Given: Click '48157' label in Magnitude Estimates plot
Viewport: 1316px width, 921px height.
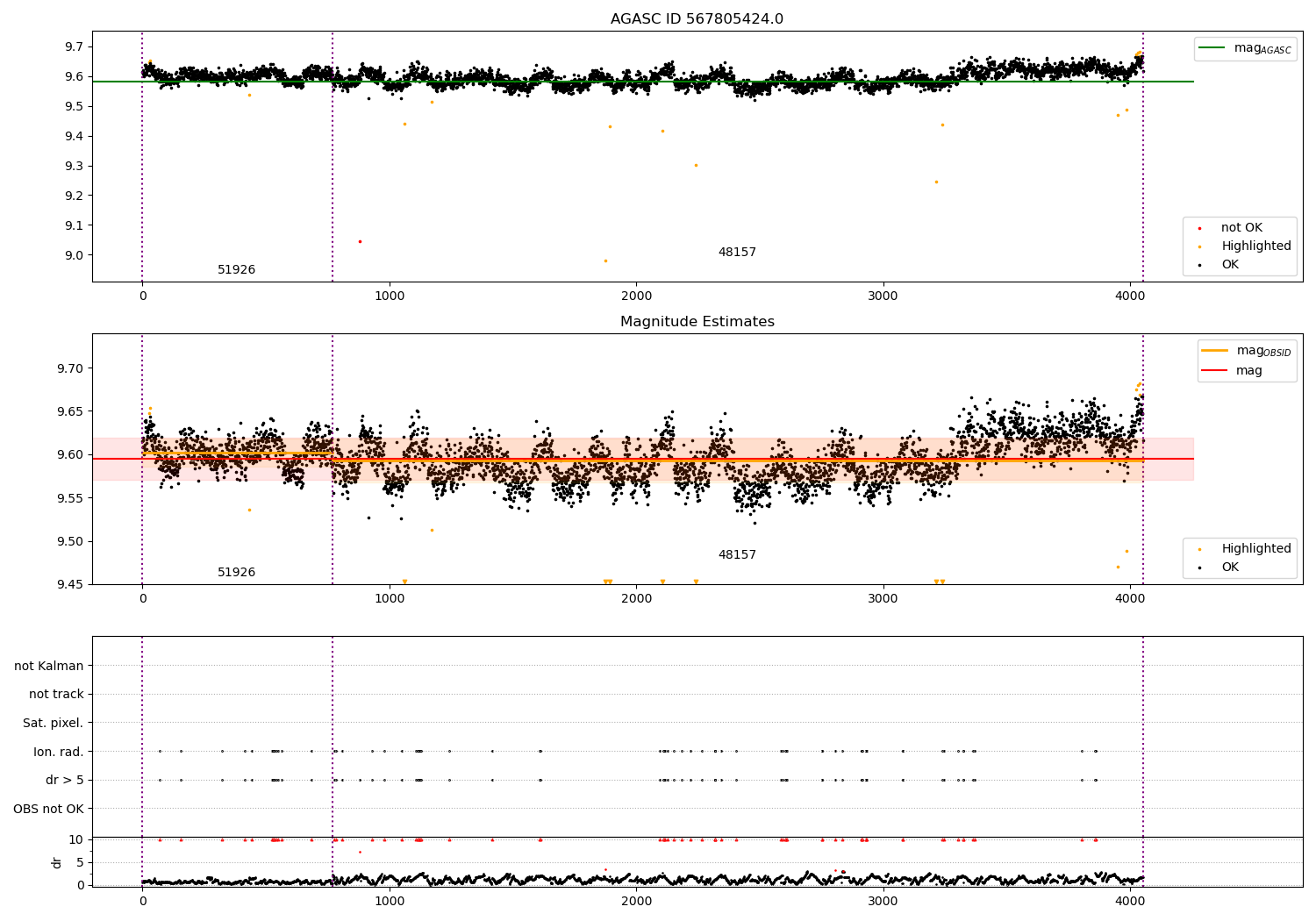Looking at the screenshot, I should (x=737, y=555).
